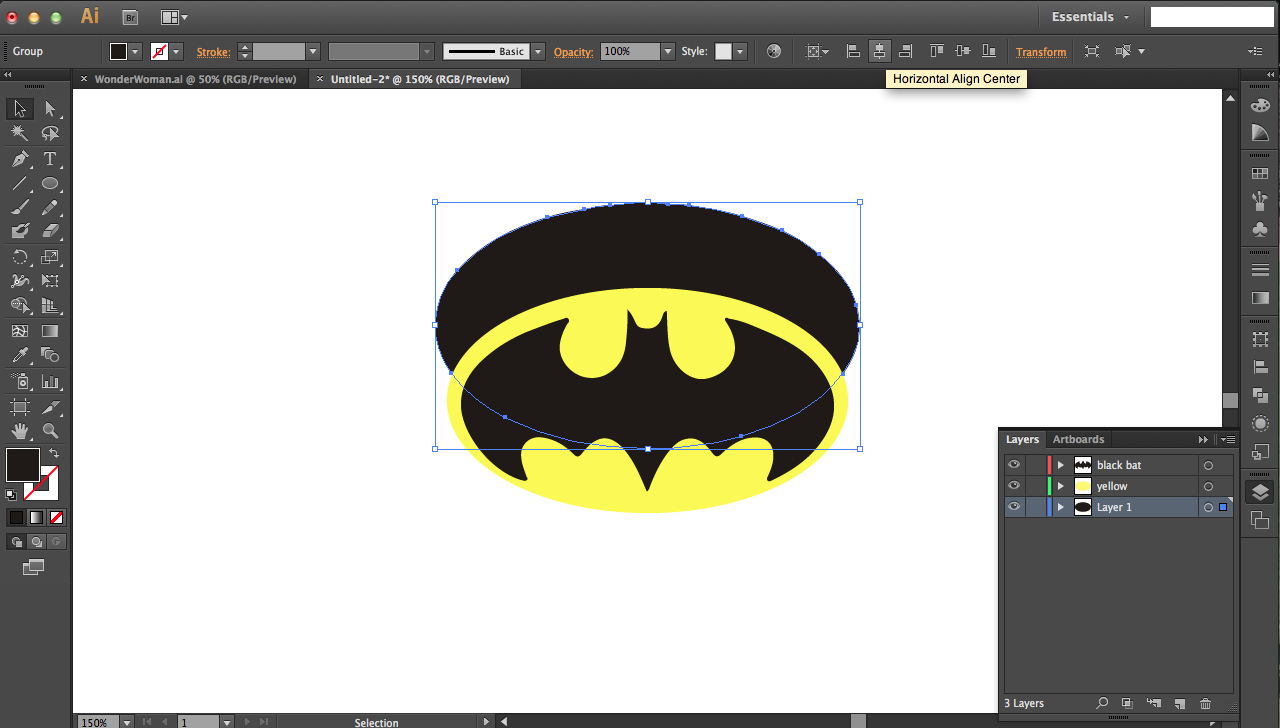The height and width of the screenshot is (728, 1280).
Task: Swap fill and stroke arrows
Action: 54,453
